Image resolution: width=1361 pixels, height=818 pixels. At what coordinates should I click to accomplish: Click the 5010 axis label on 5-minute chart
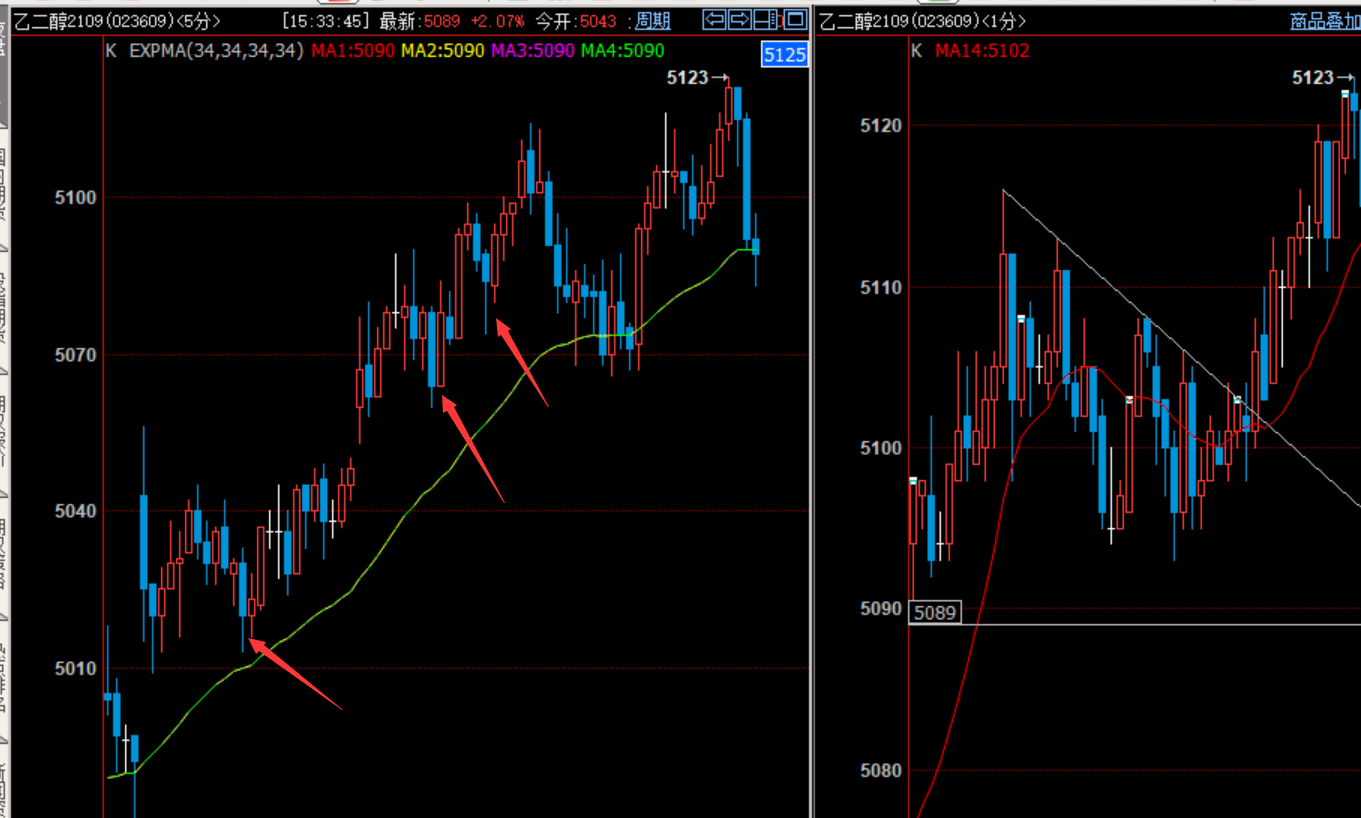[76, 668]
